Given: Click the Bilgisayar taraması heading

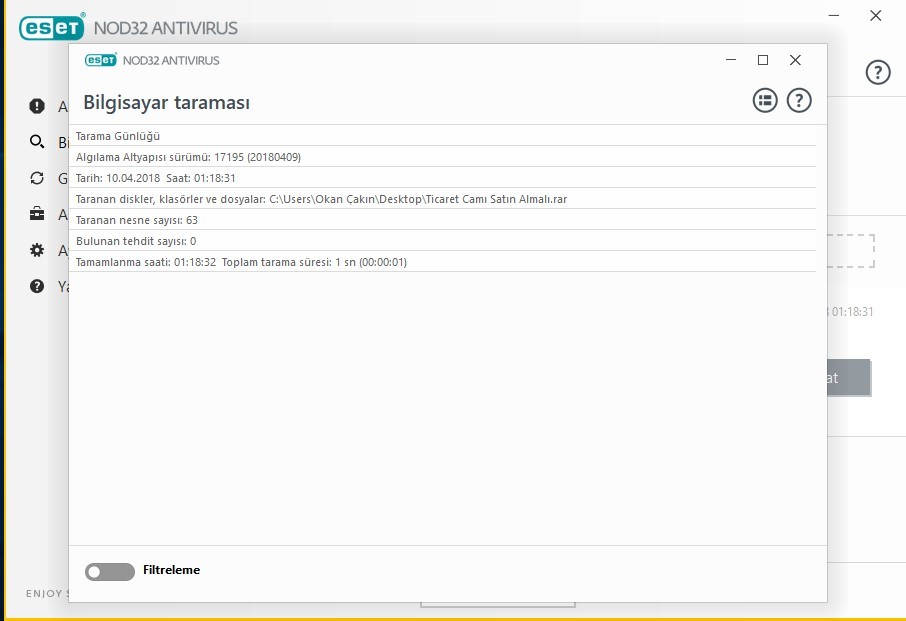Looking at the screenshot, I should tap(166, 102).
